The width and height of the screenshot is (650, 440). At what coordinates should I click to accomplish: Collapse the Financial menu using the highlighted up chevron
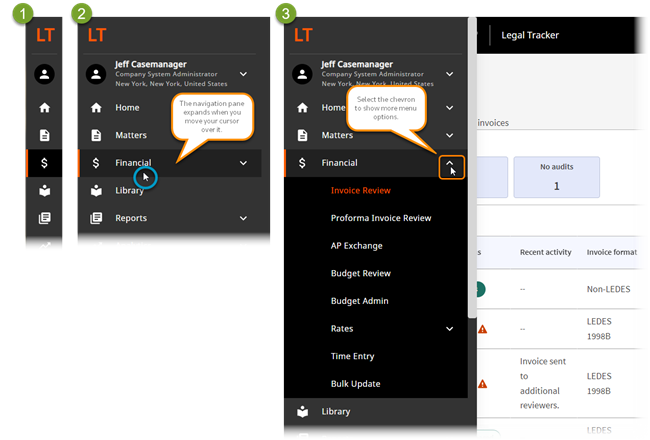pos(450,163)
